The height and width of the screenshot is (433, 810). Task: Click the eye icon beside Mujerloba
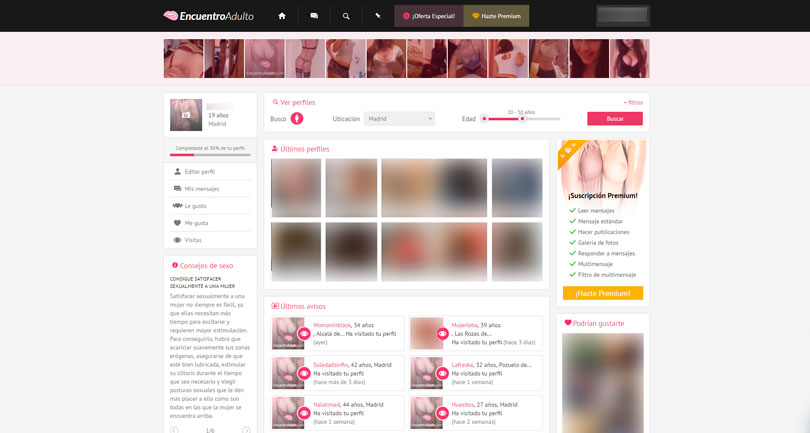(442, 334)
